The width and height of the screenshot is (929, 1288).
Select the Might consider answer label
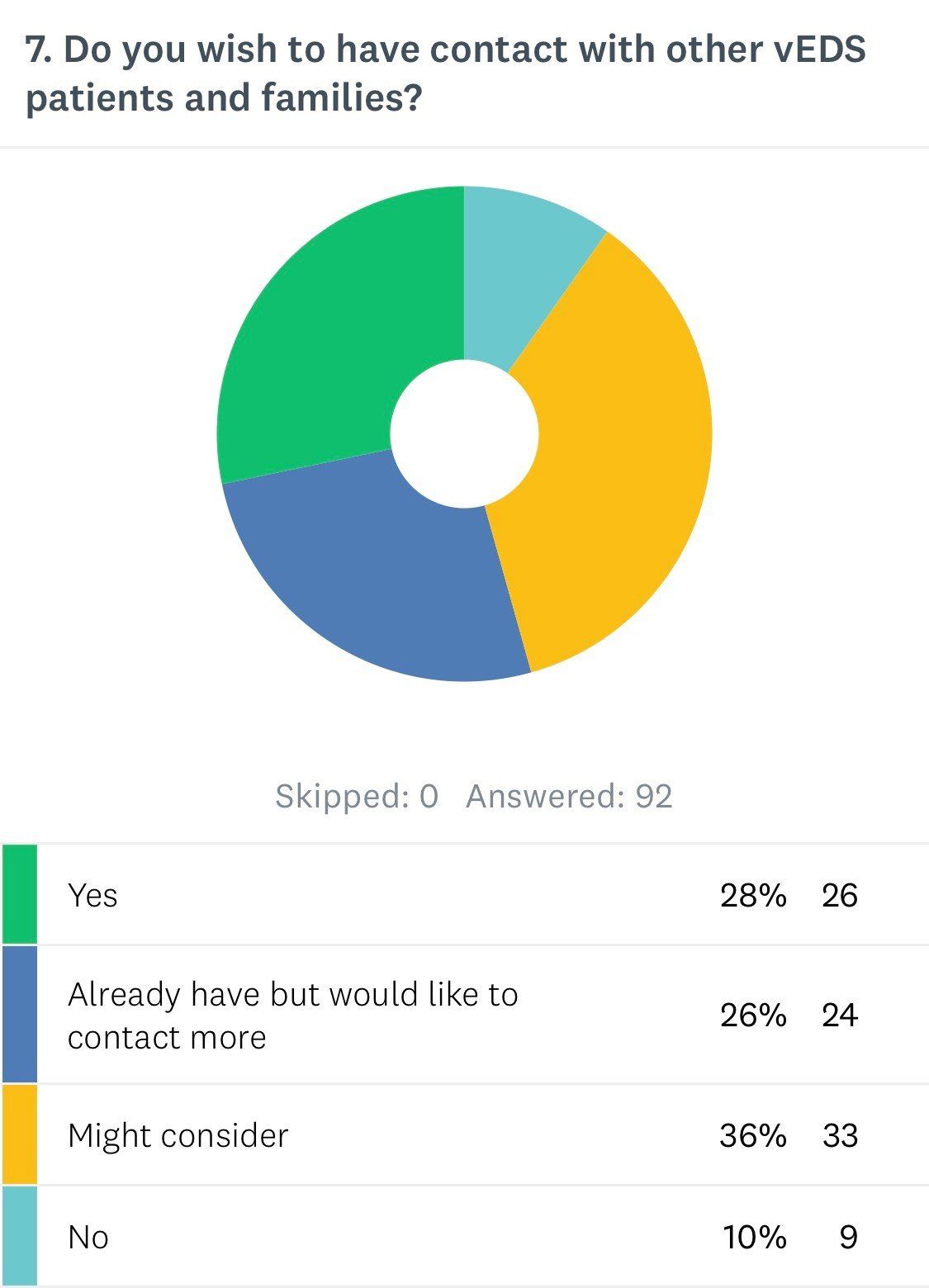click(x=178, y=1136)
